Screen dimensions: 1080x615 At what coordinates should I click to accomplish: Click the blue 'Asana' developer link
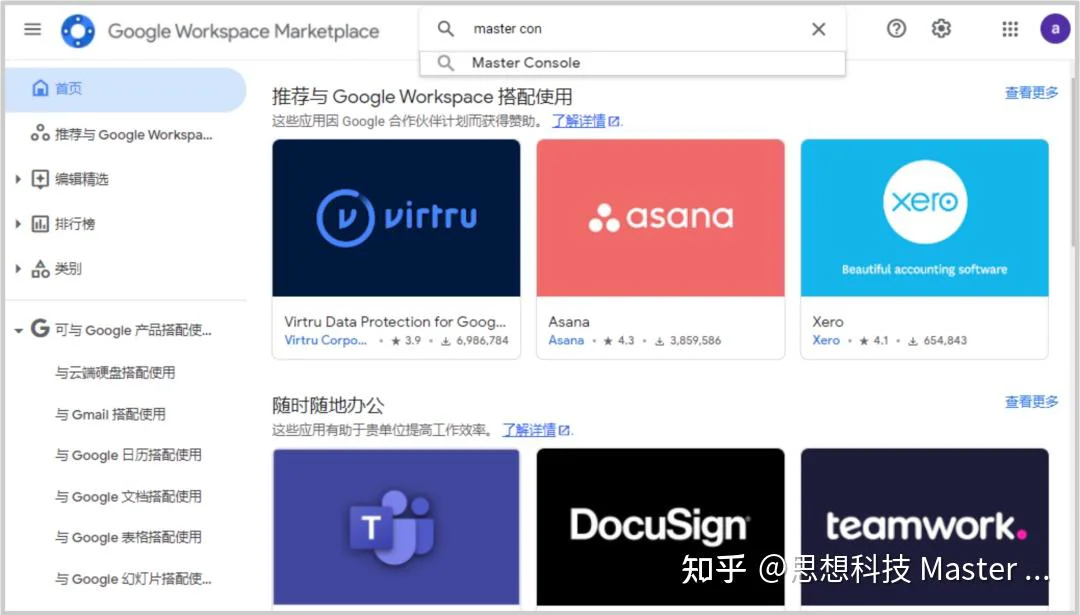click(x=566, y=340)
